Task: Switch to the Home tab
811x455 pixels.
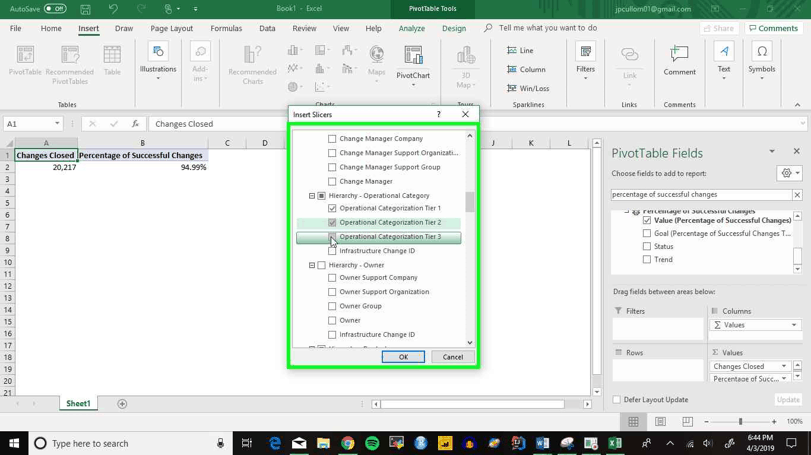Action: pyautogui.click(x=51, y=28)
